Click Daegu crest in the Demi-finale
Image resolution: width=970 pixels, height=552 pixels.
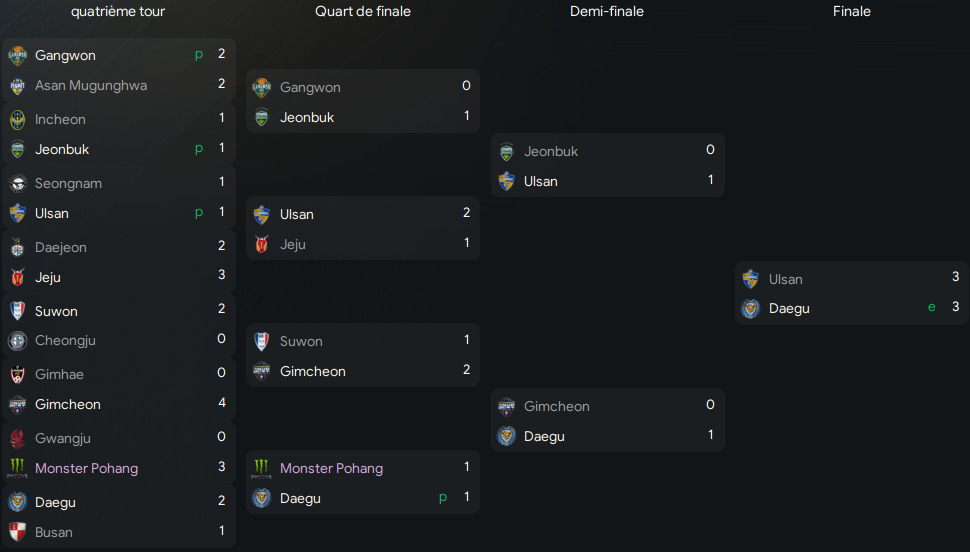click(x=507, y=437)
